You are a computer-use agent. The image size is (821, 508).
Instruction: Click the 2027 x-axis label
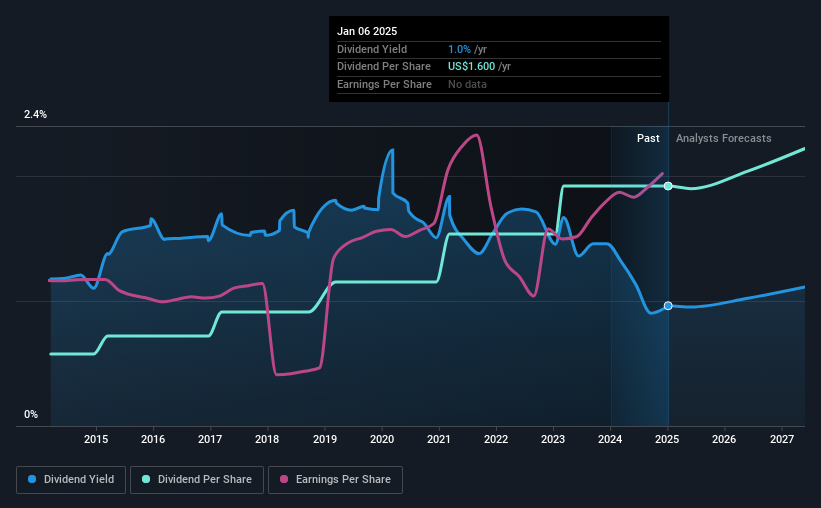point(782,439)
